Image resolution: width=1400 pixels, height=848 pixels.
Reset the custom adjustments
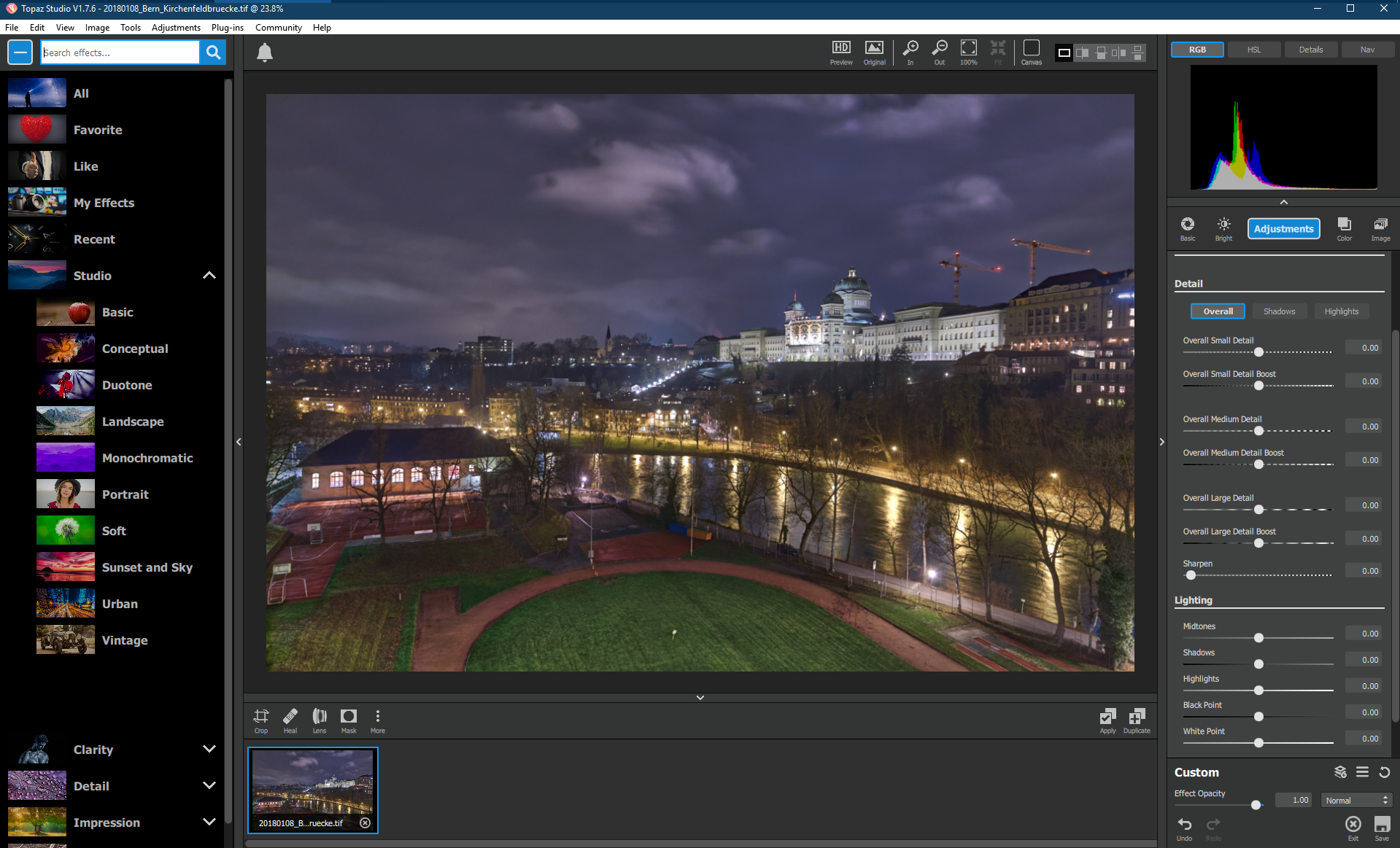click(x=1384, y=772)
